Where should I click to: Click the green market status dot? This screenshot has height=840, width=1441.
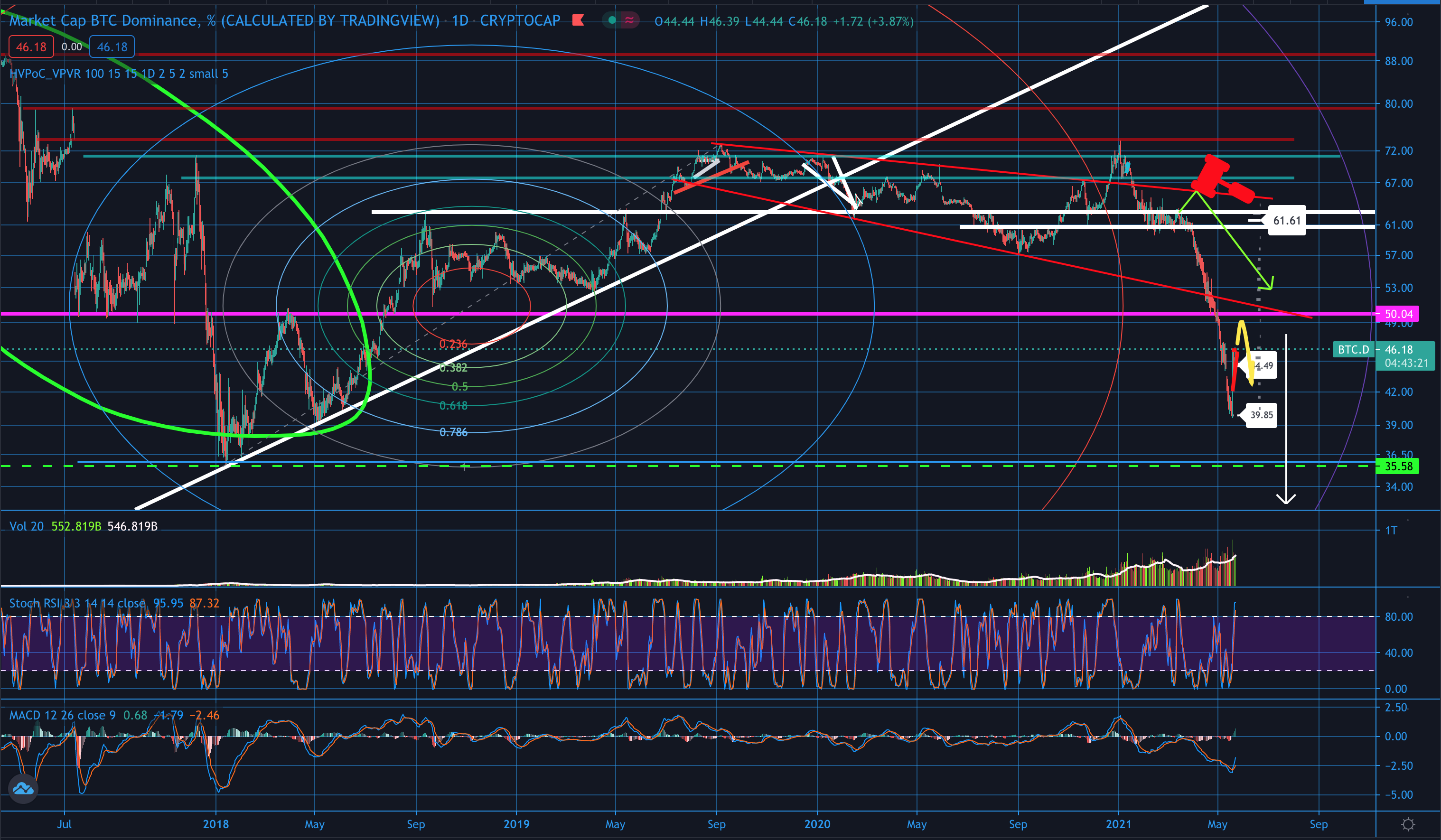click(x=612, y=20)
